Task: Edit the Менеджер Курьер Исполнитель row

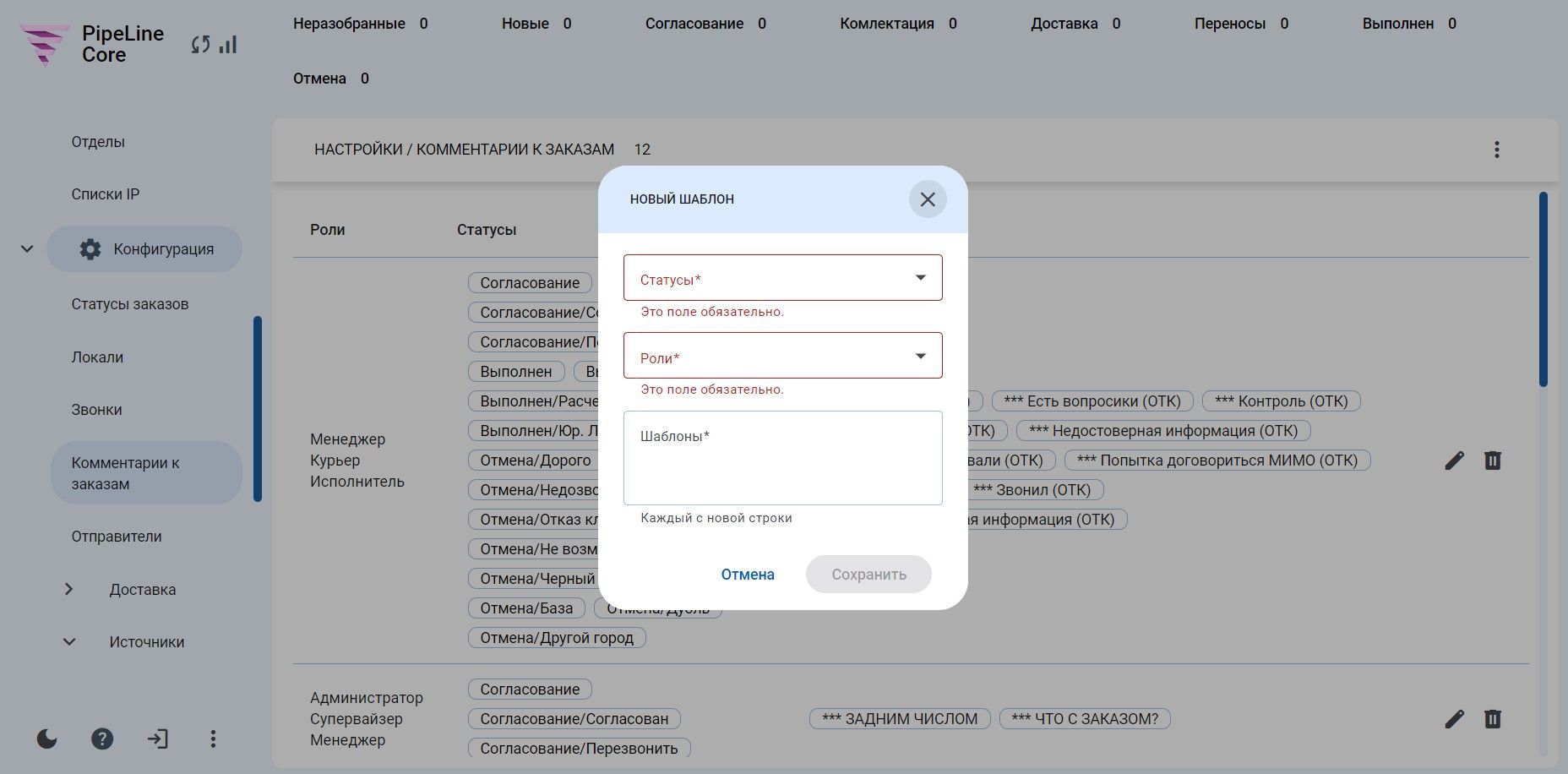Action: [x=1454, y=461]
